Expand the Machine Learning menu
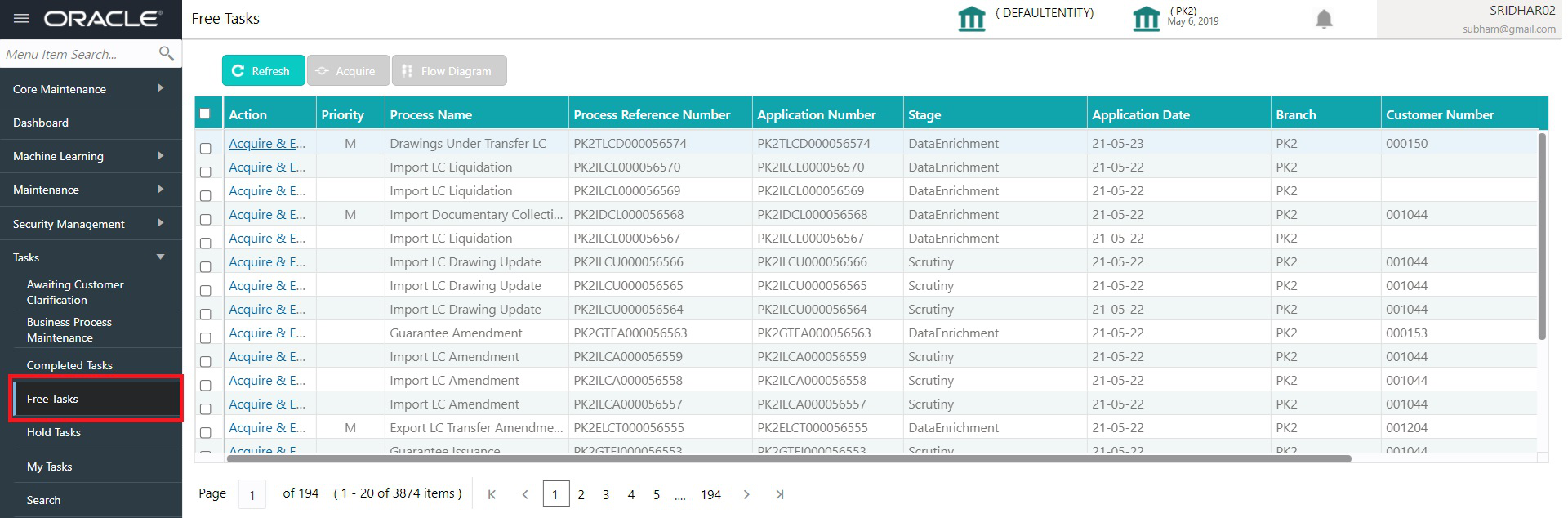Screen dimensions: 1568x518 pos(91,155)
